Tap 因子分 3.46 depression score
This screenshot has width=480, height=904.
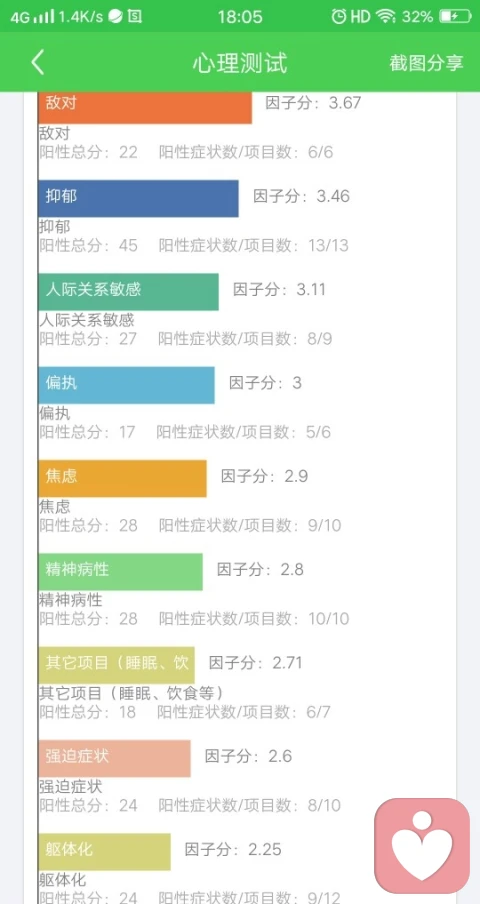301,196
